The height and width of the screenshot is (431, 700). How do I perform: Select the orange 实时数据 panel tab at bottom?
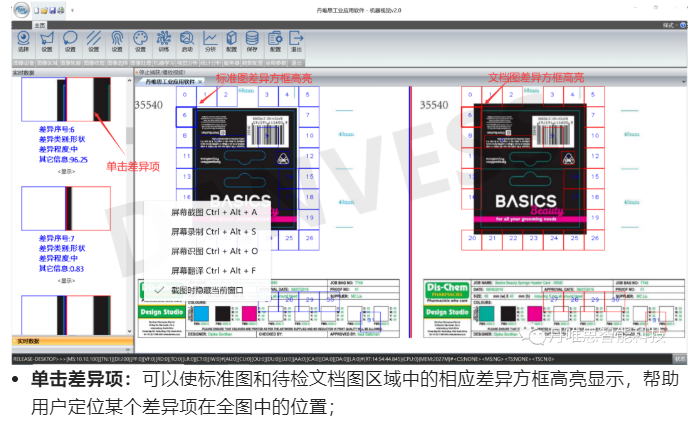pos(72,341)
